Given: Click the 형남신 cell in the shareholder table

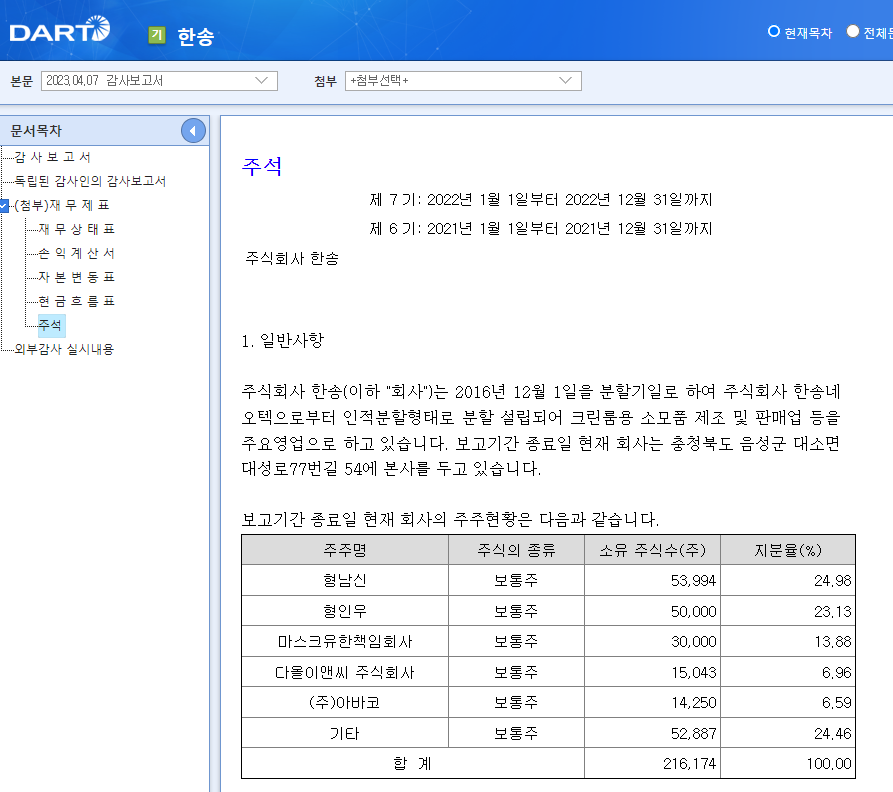Looking at the screenshot, I should click(x=344, y=579).
